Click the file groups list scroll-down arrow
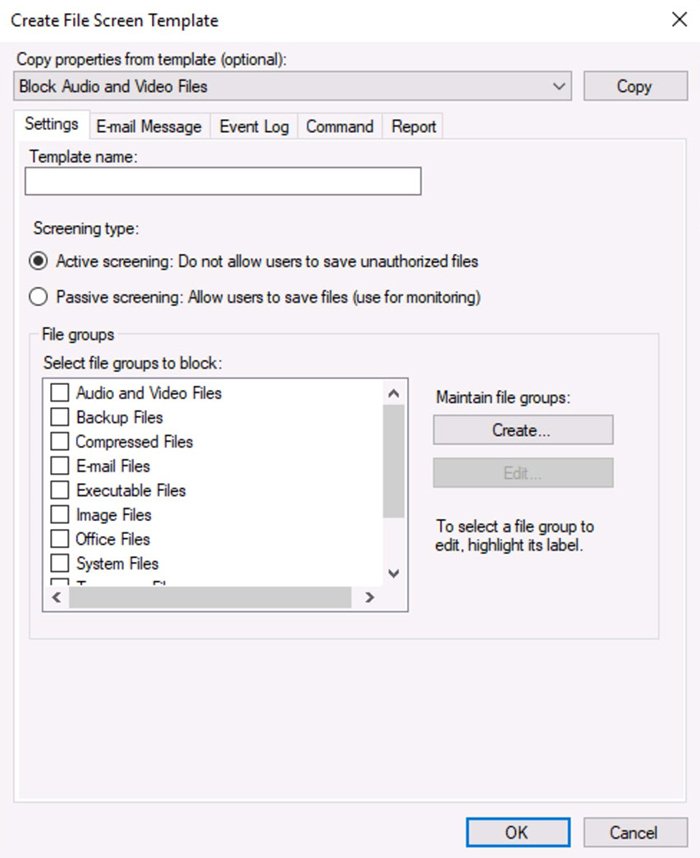 (393, 573)
